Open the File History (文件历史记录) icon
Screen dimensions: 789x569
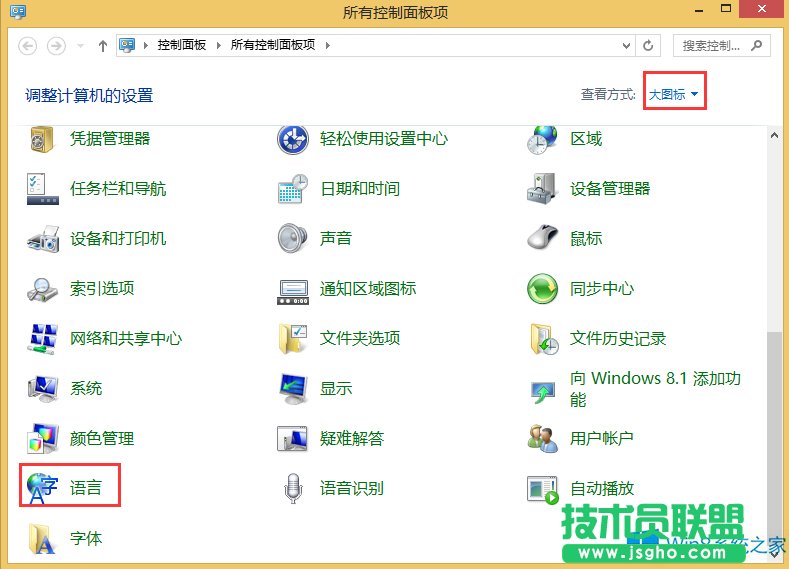tap(544, 339)
